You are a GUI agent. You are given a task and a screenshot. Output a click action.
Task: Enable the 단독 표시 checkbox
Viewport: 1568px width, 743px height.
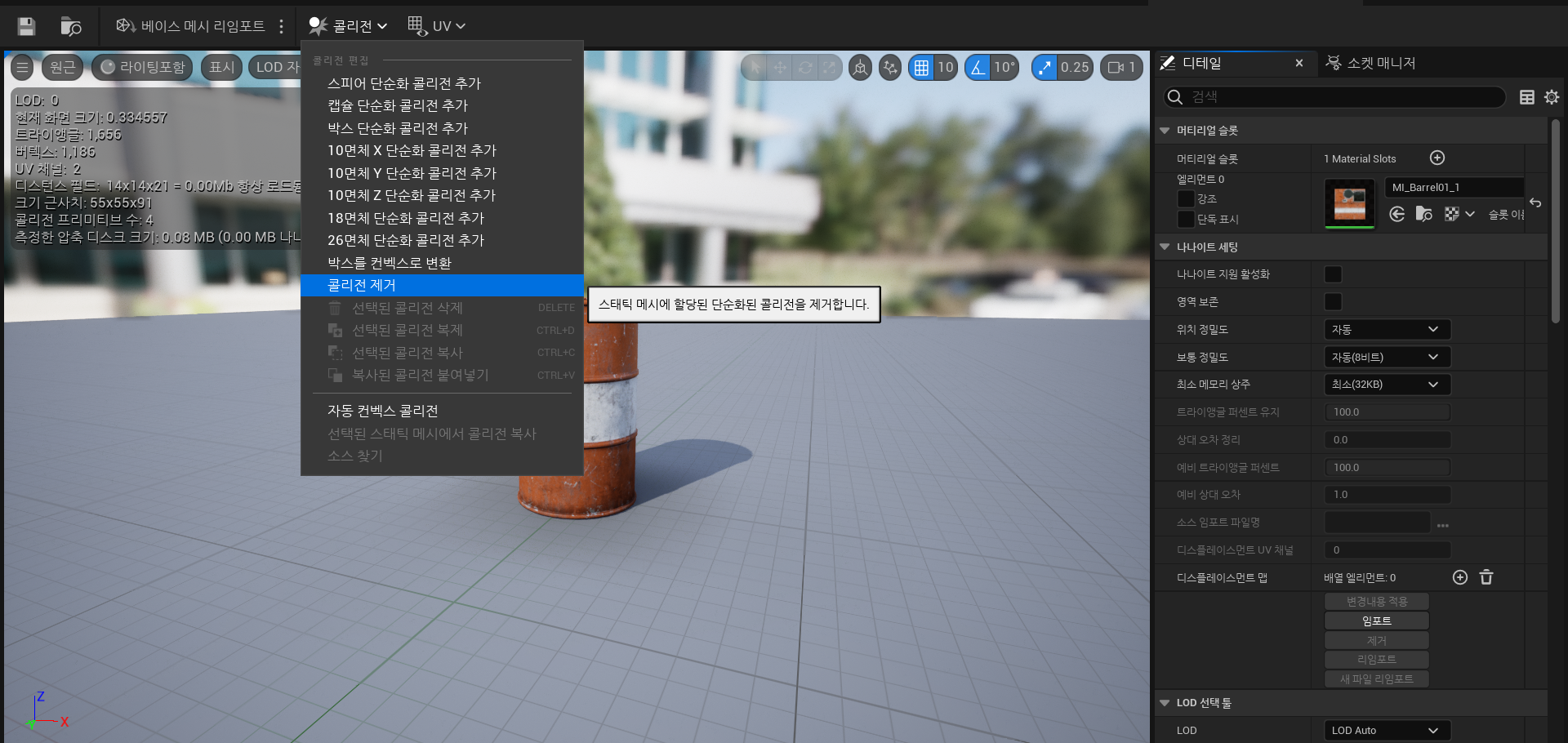click(1186, 219)
